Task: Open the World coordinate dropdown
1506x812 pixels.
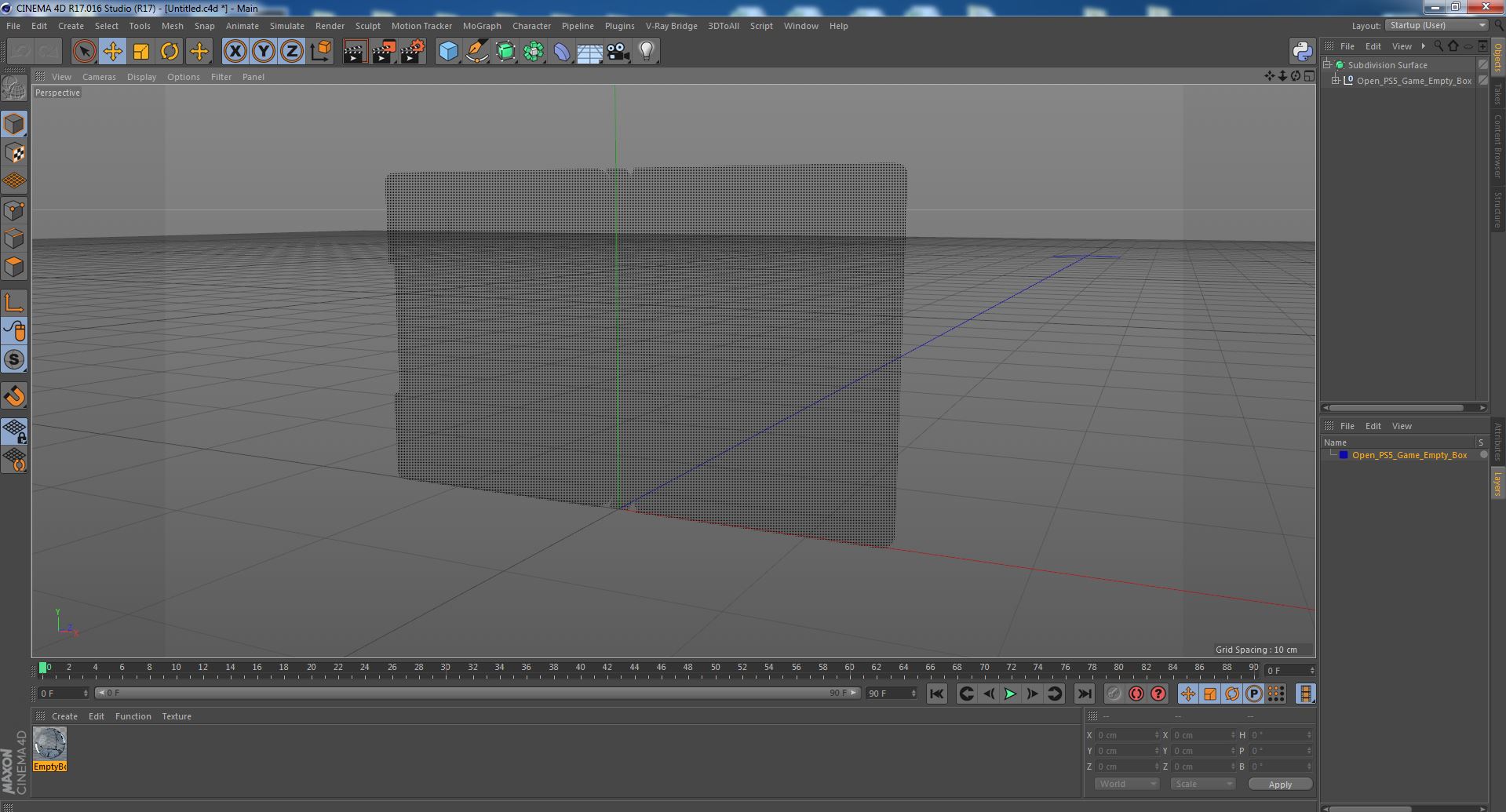Action: pos(1127,784)
